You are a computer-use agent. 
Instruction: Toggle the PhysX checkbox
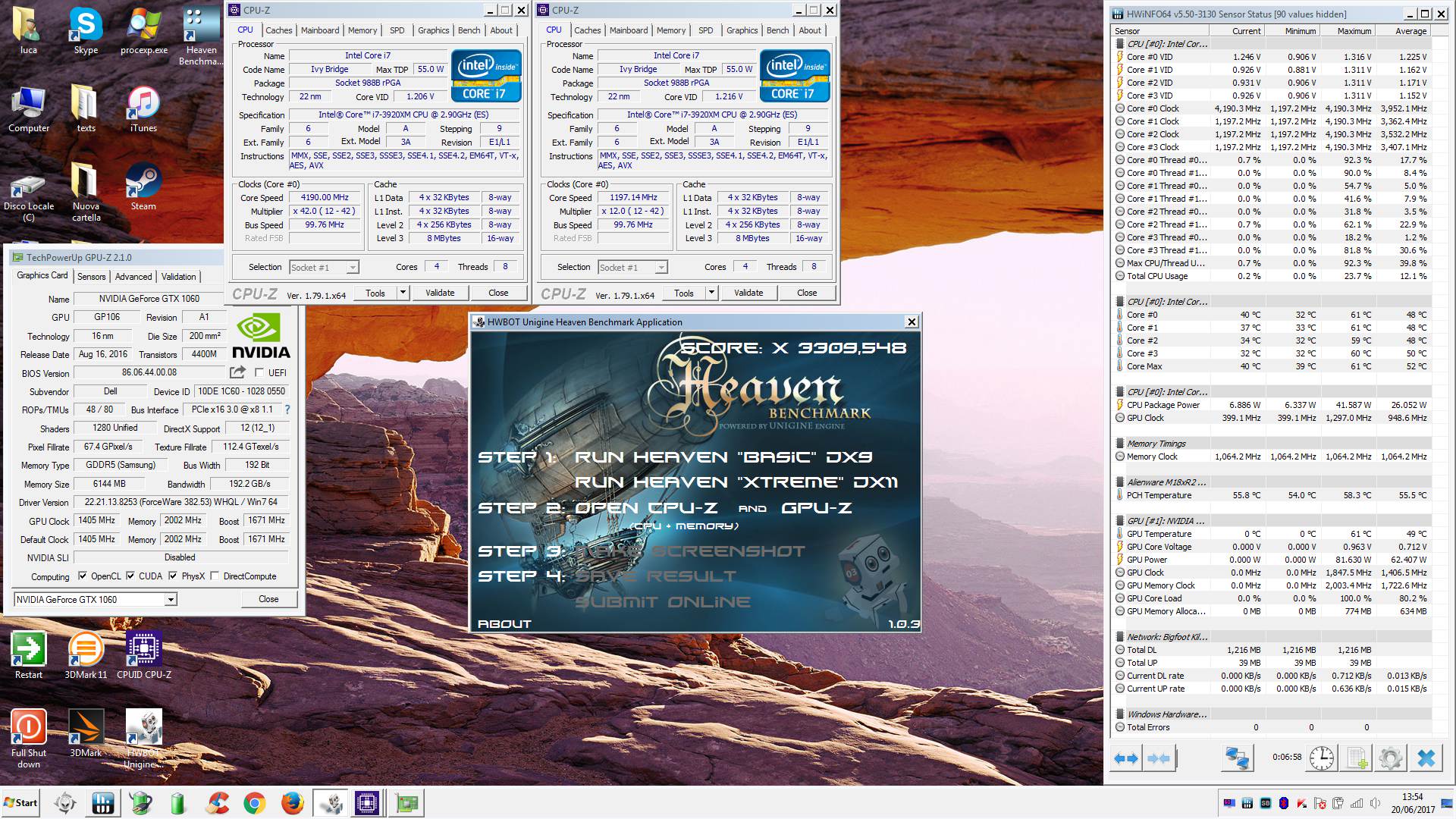pyautogui.click(x=173, y=576)
